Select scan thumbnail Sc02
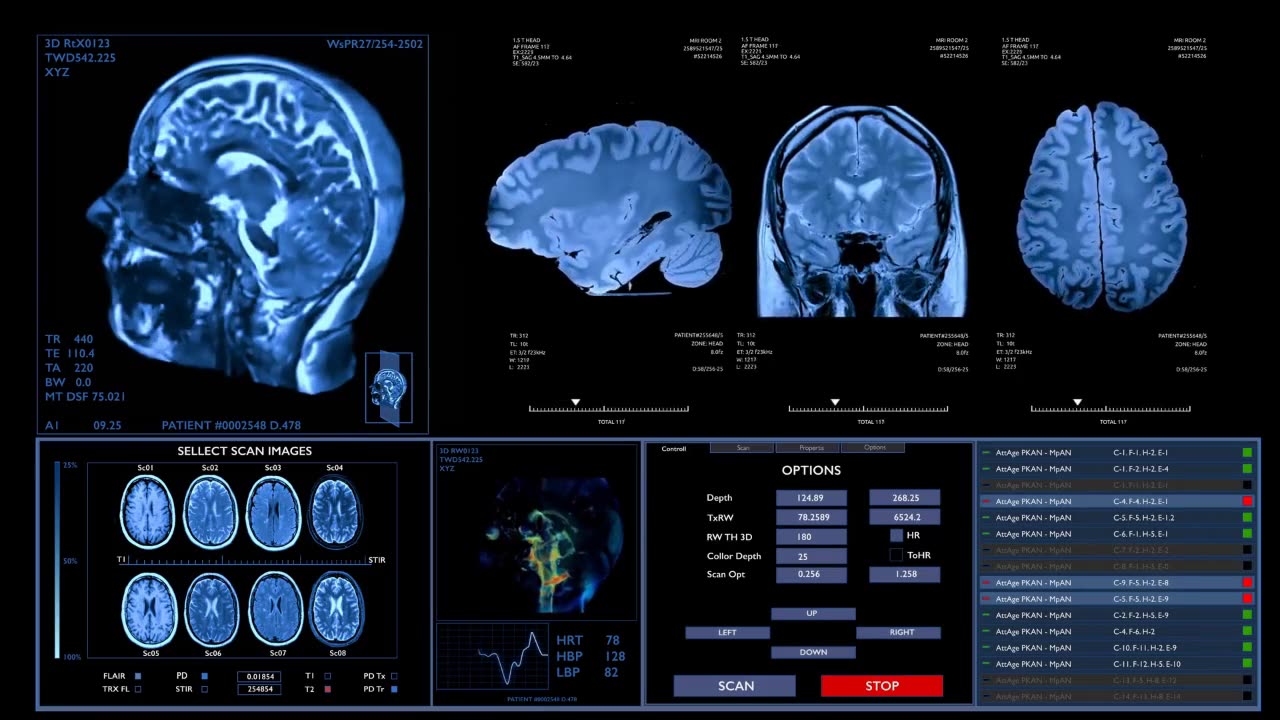The image size is (1280, 720). [211, 510]
